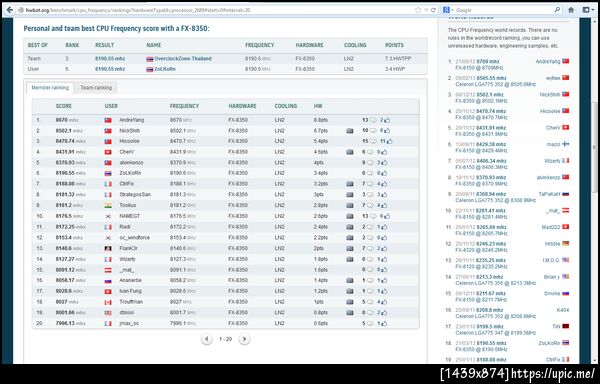600x384 pixels.
Task: Open the OverclockZone-Thailand team link
Action: point(183,59)
